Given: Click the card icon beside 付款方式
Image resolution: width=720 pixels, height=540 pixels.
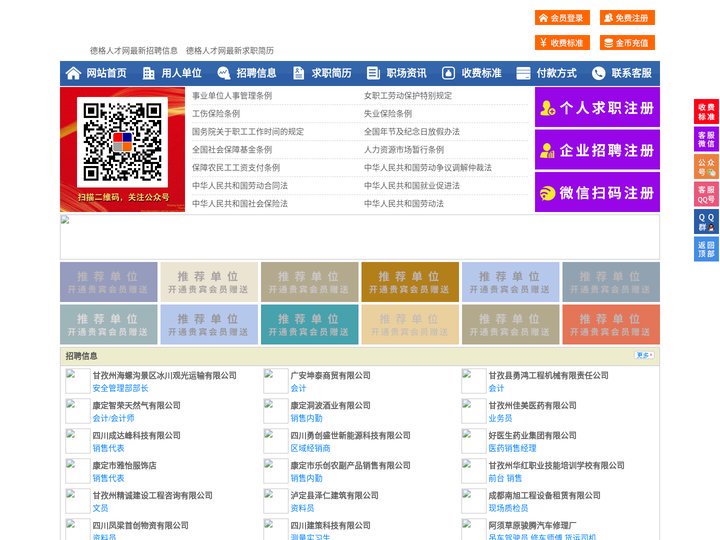Looking at the screenshot, I should [523, 73].
